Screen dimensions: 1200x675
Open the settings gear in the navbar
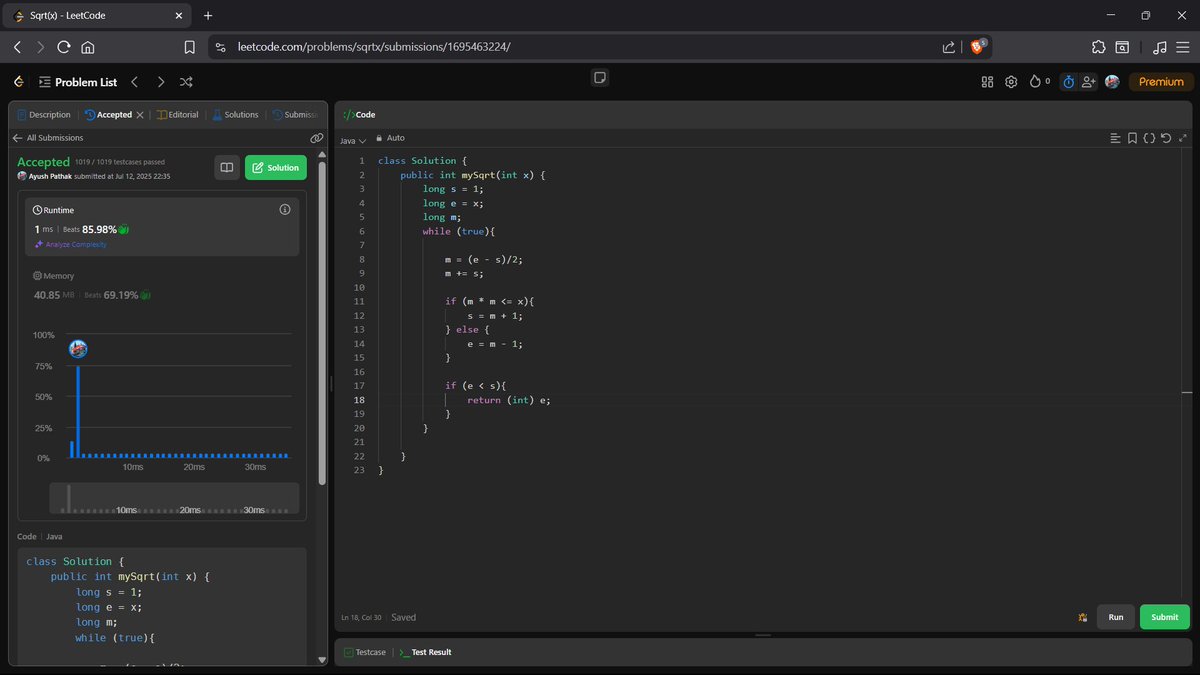(x=1010, y=81)
